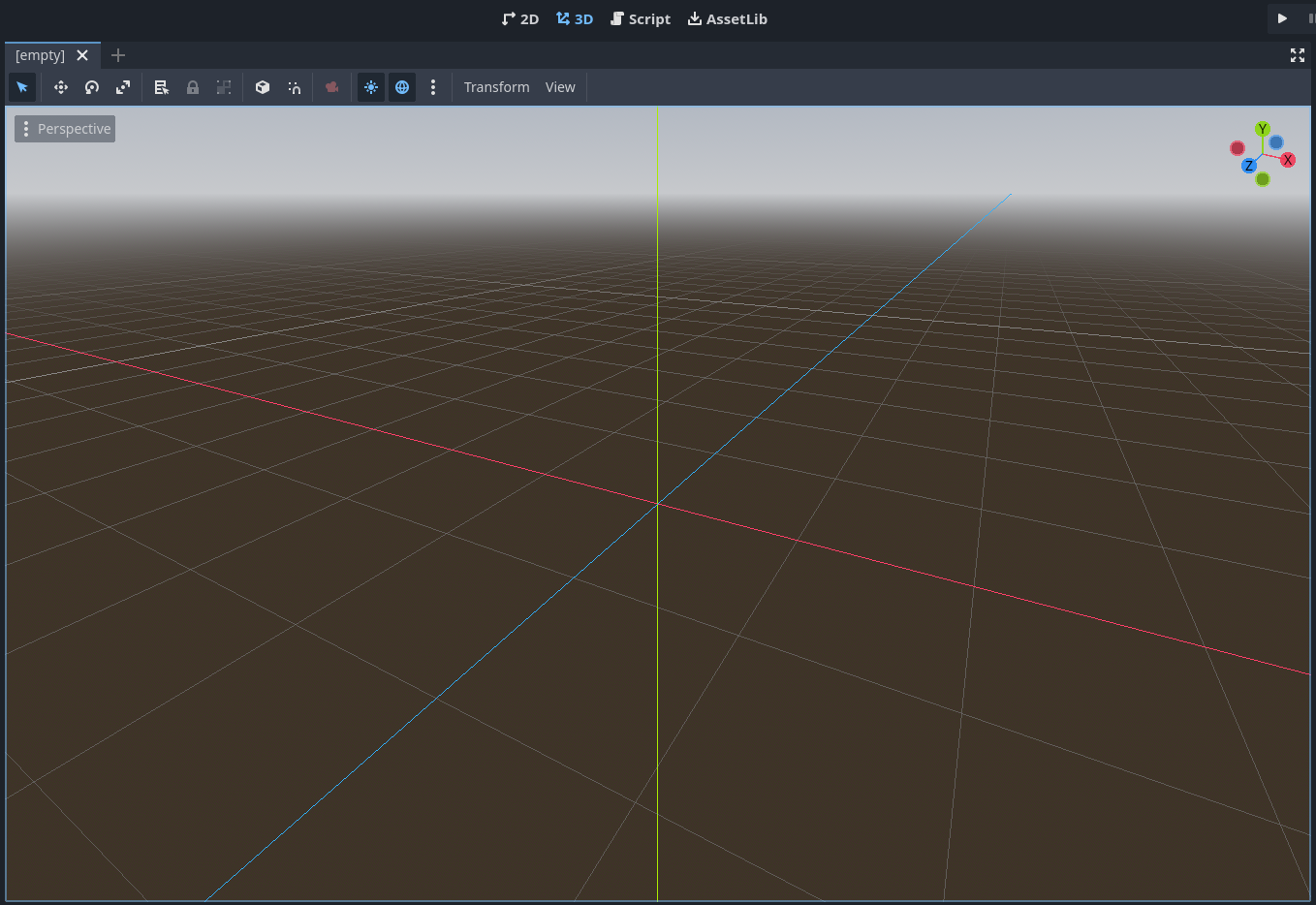Run the project with play button
The image size is (1316, 905).
1282,18
